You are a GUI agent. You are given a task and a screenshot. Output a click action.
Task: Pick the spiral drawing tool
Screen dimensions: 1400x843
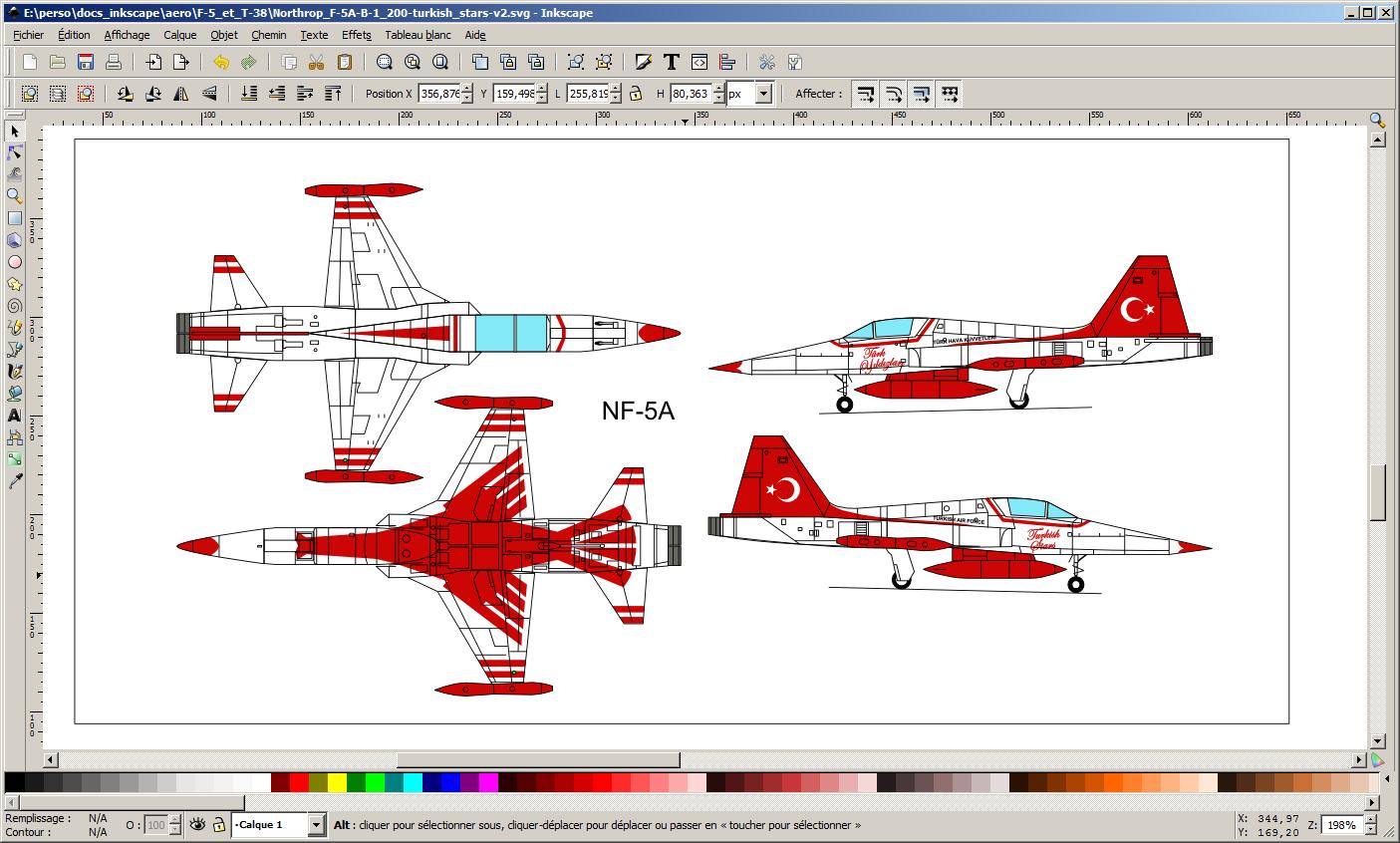point(15,306)
